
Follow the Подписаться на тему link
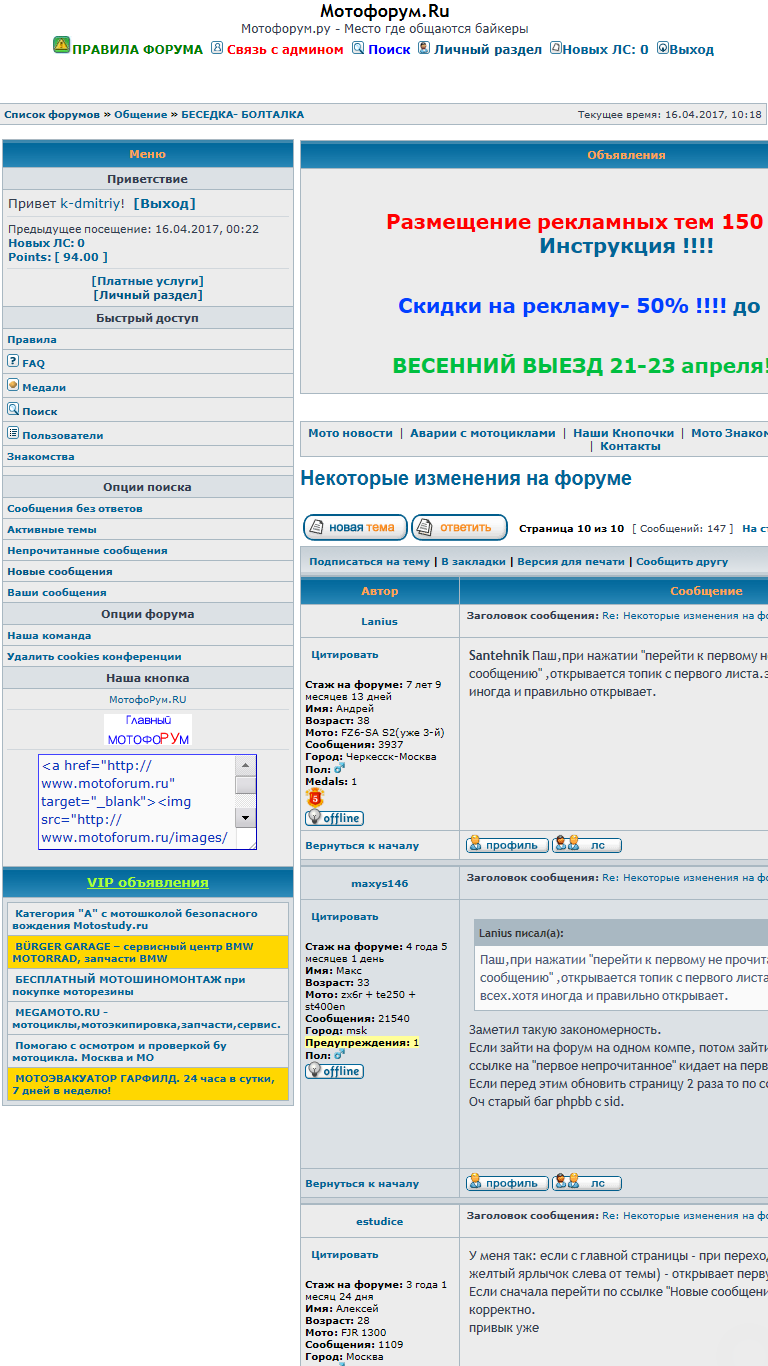click(369, 562)
